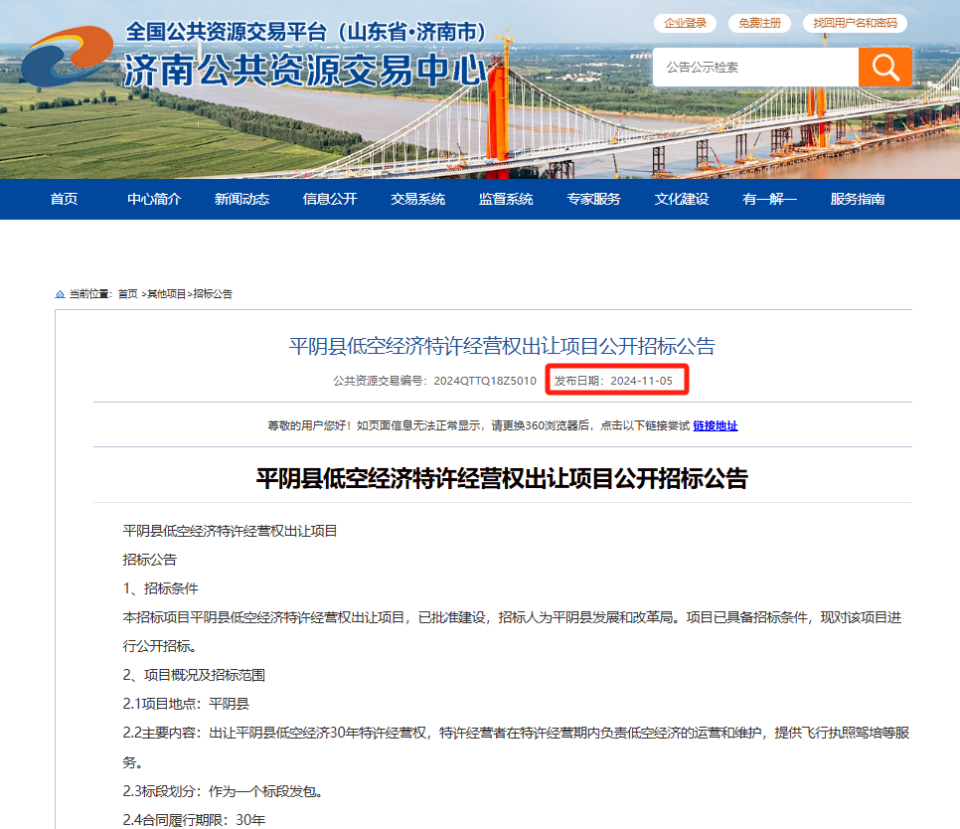Viewport: 960px width, 829px height.
Task: Go to the 交易系统 section
Action: coord(417,199)
